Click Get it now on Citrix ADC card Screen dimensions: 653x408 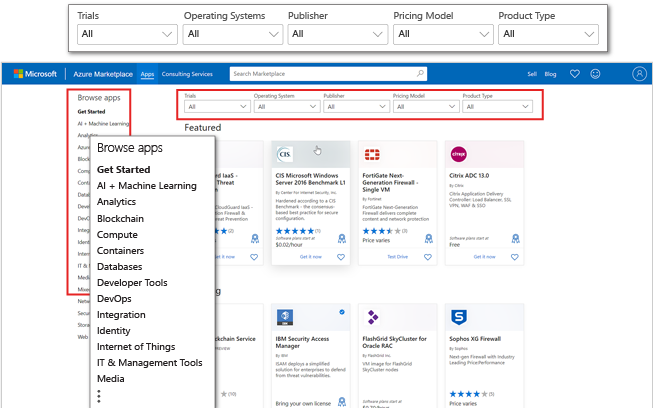(x=484, y=257)
